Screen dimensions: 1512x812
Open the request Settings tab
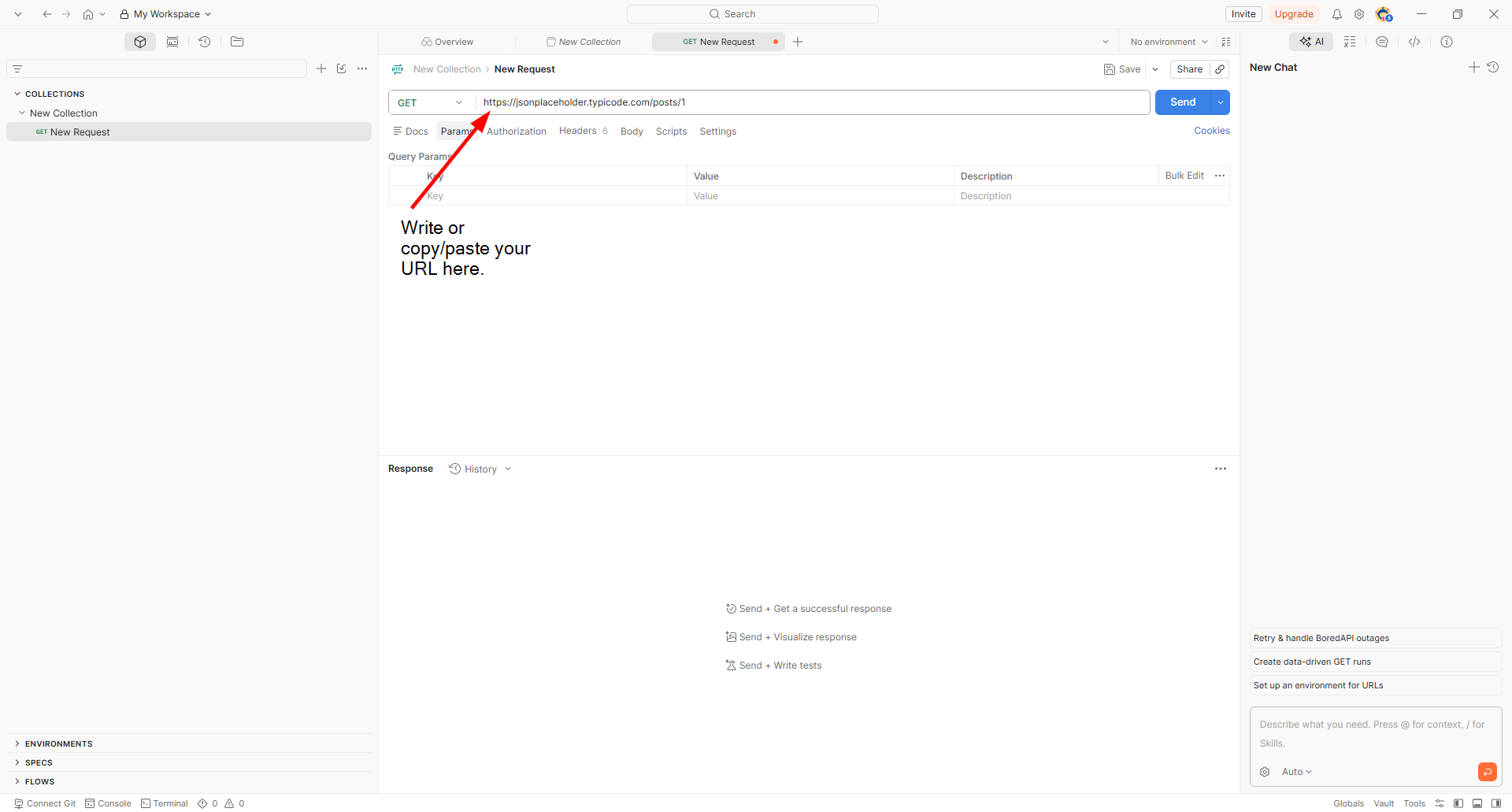tap(718, 132)
